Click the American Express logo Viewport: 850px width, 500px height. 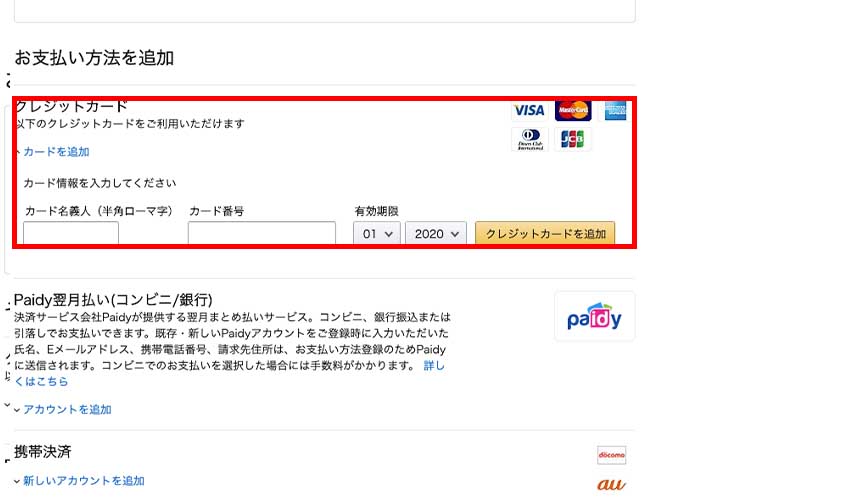pyautogui.click(x=615, y=111)
